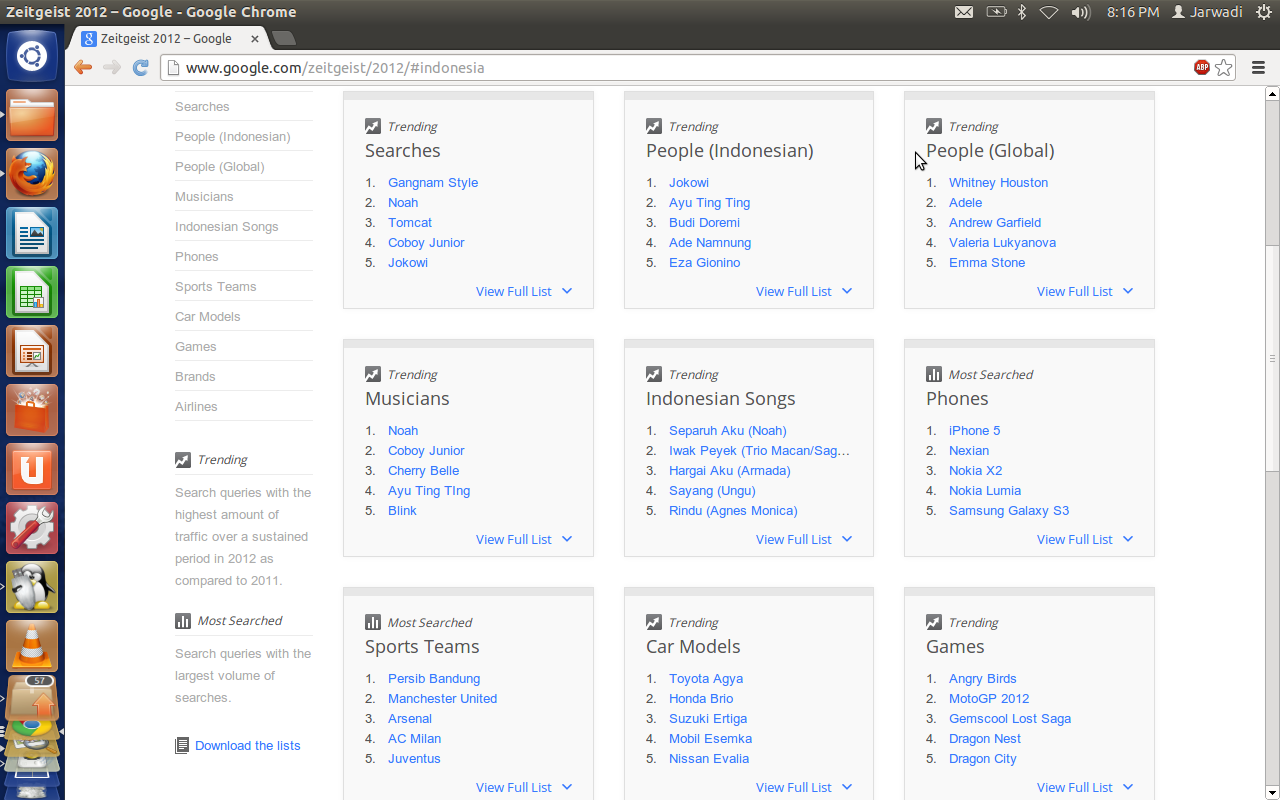Expand View Full List under Car Models
The width and height of the screenshot is (1280, 800).
pyautogui.click(x=803, y=788)
